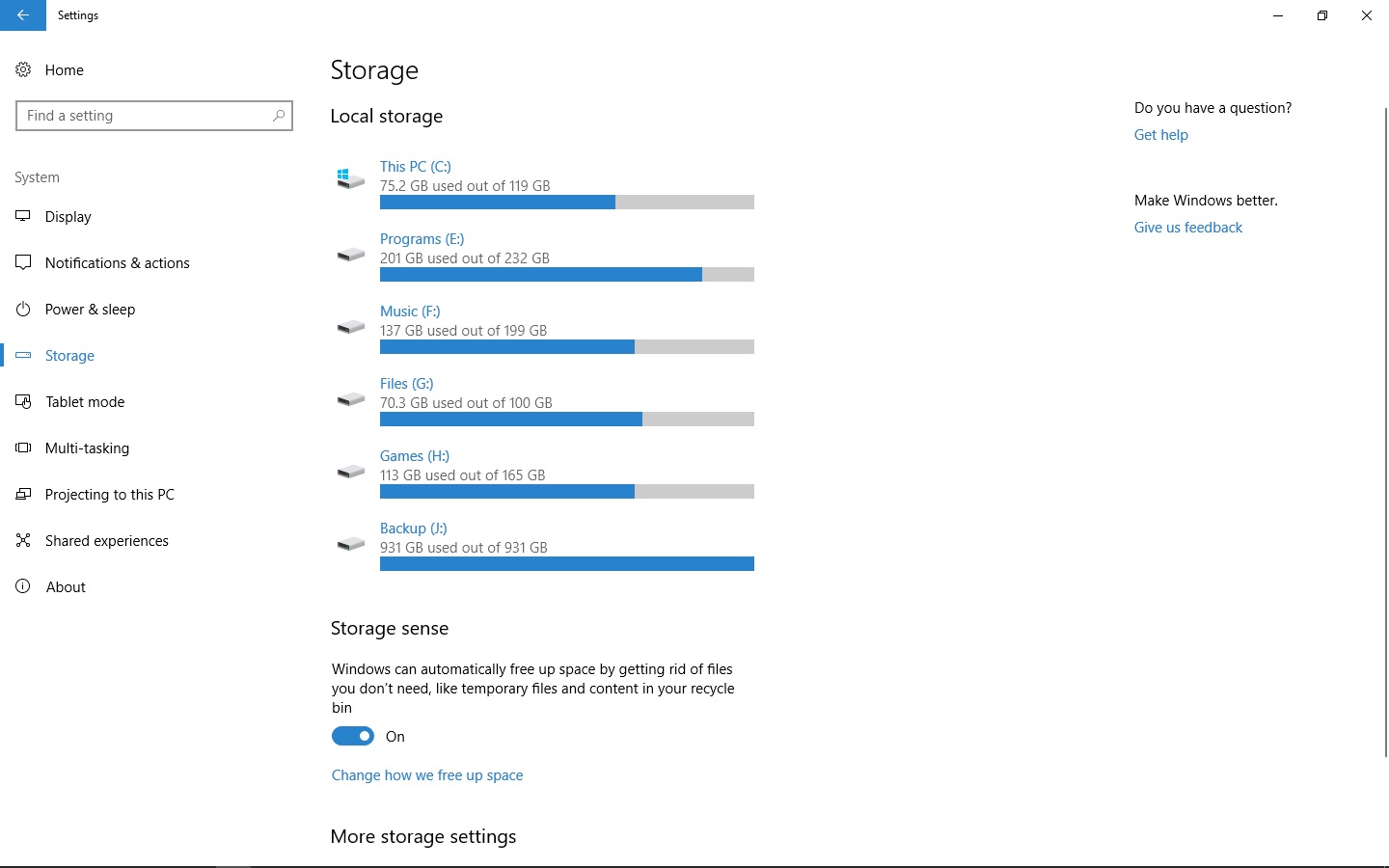Click the vertical scrollbar on the right edge

coord(1385,432)
